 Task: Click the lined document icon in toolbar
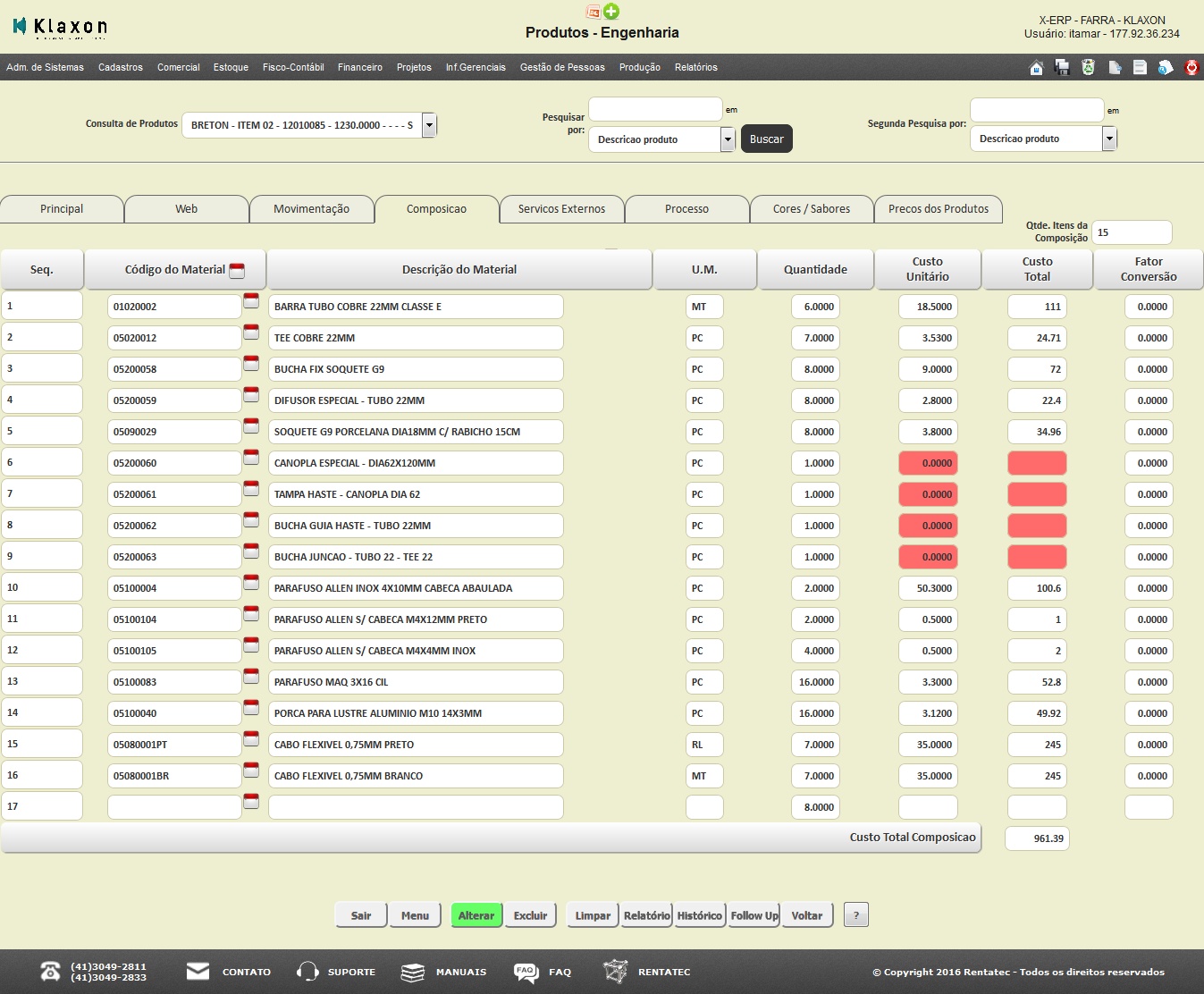pos(1140,67)
